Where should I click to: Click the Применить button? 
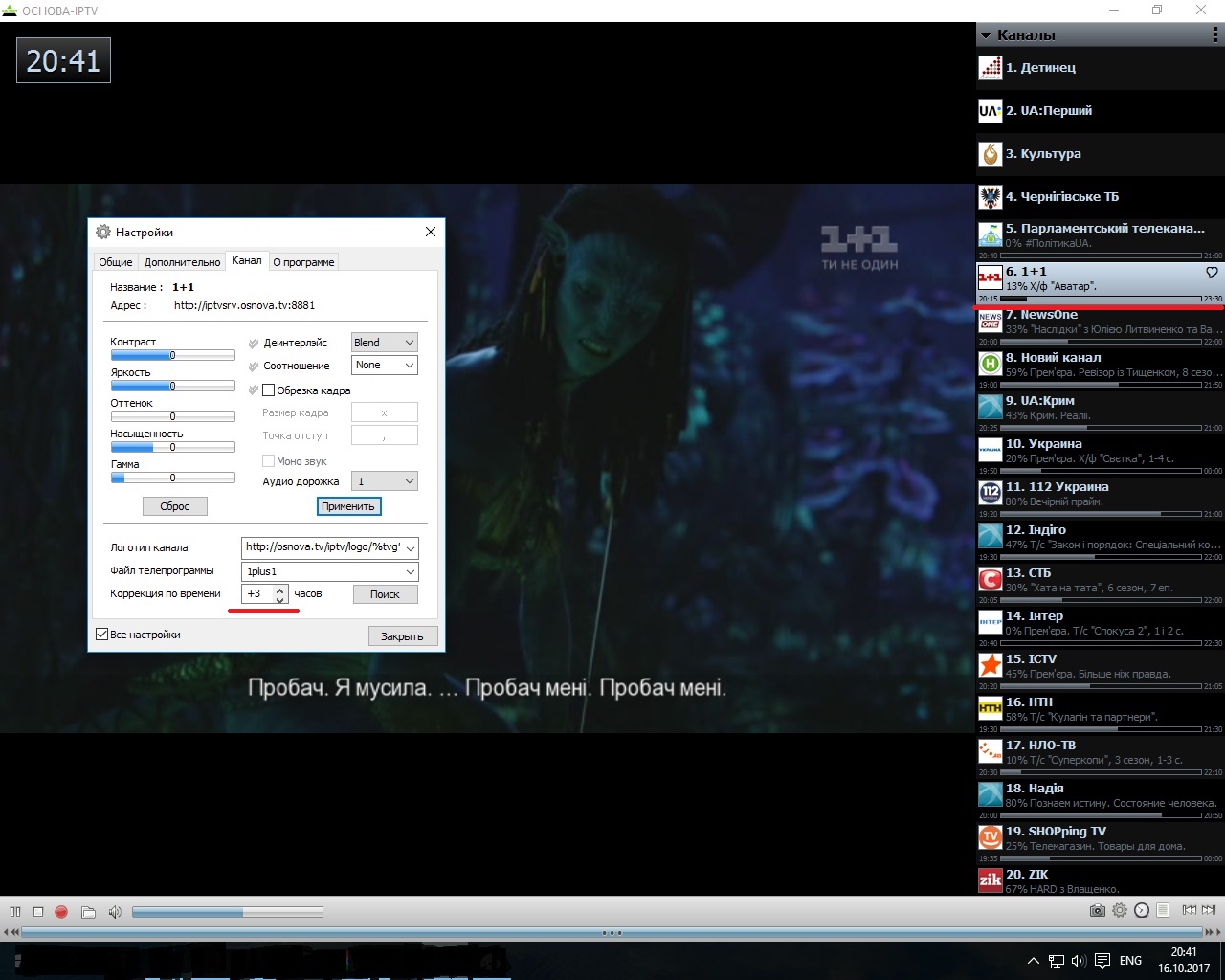pyautogui.click(x=348, y=506)
